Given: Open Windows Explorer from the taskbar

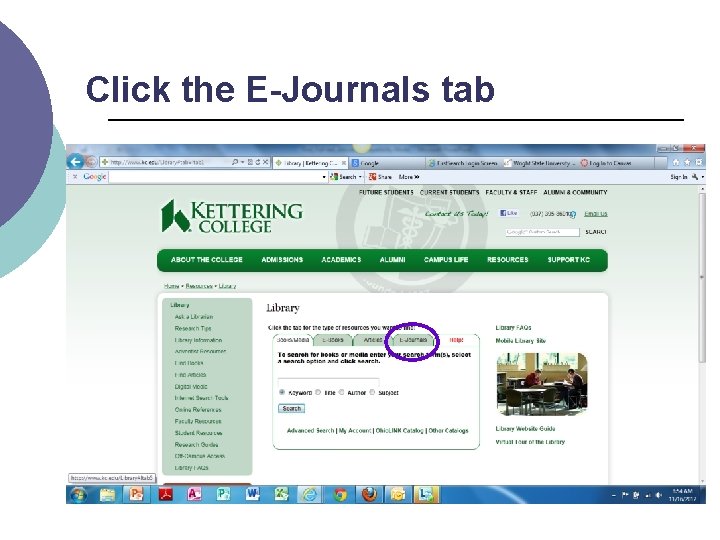Looking at the screenshot, I should point(107,495).
